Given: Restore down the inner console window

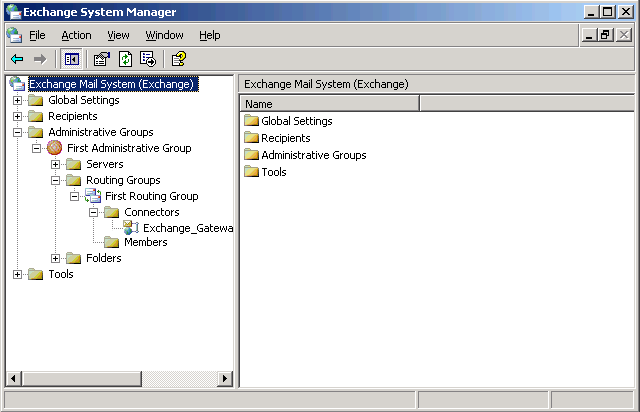Looking at the screenshot, I should (605, 36).
